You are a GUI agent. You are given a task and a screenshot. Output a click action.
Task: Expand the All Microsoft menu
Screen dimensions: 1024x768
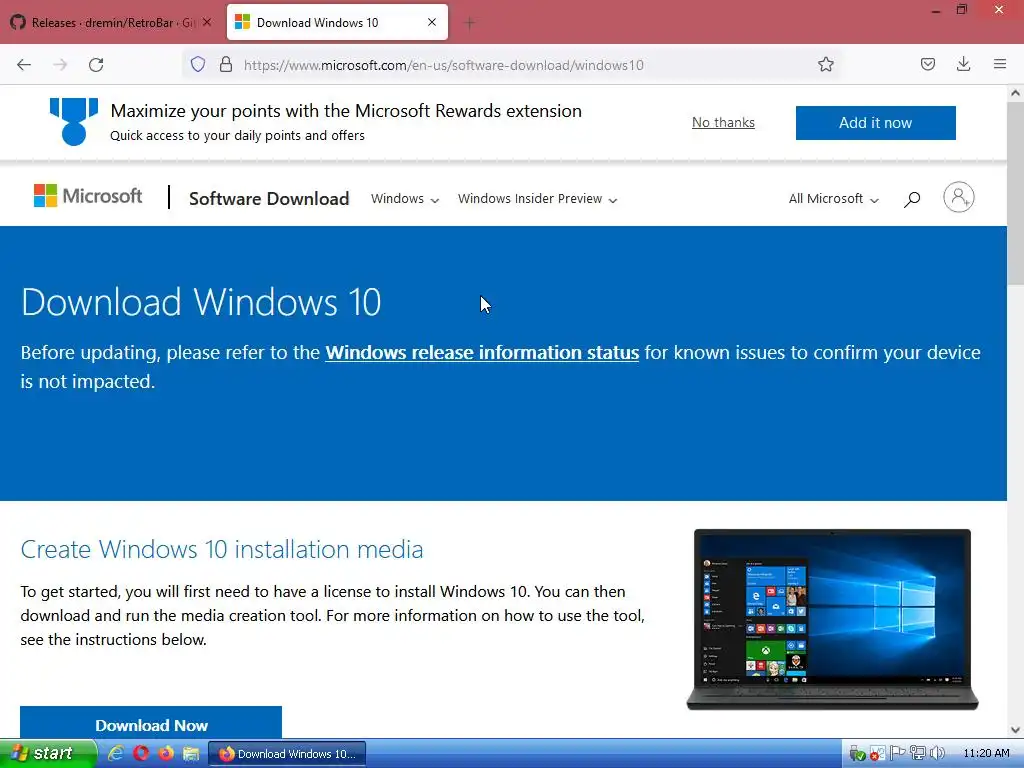[833, 199]
